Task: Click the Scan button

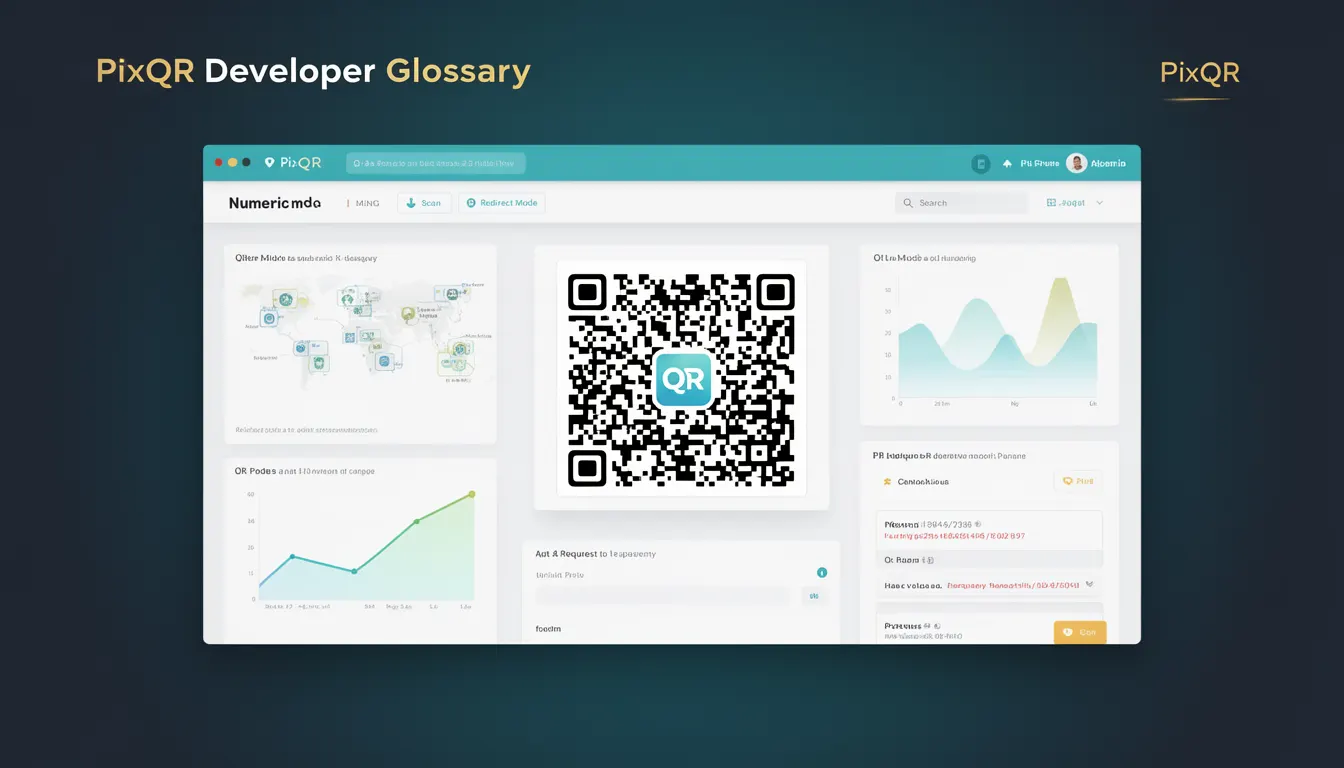Action: pos(424,203)
